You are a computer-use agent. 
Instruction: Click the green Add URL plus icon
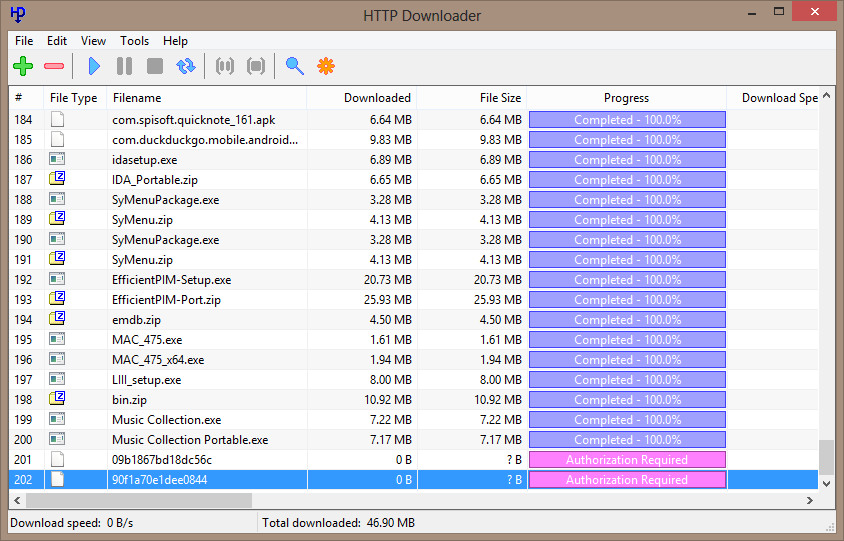[x=23, y=66]
